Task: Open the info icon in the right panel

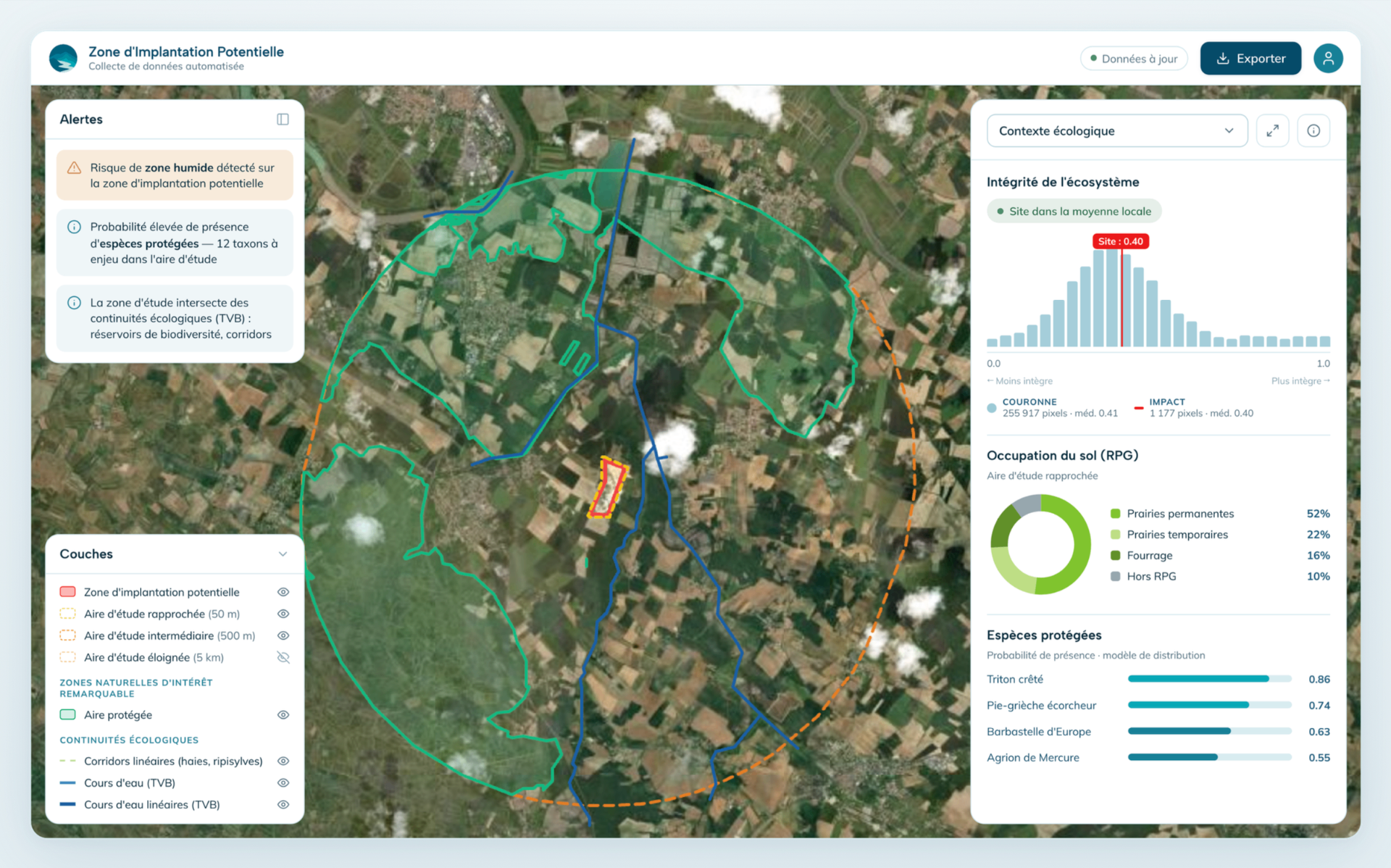Action: point(1313,130)
